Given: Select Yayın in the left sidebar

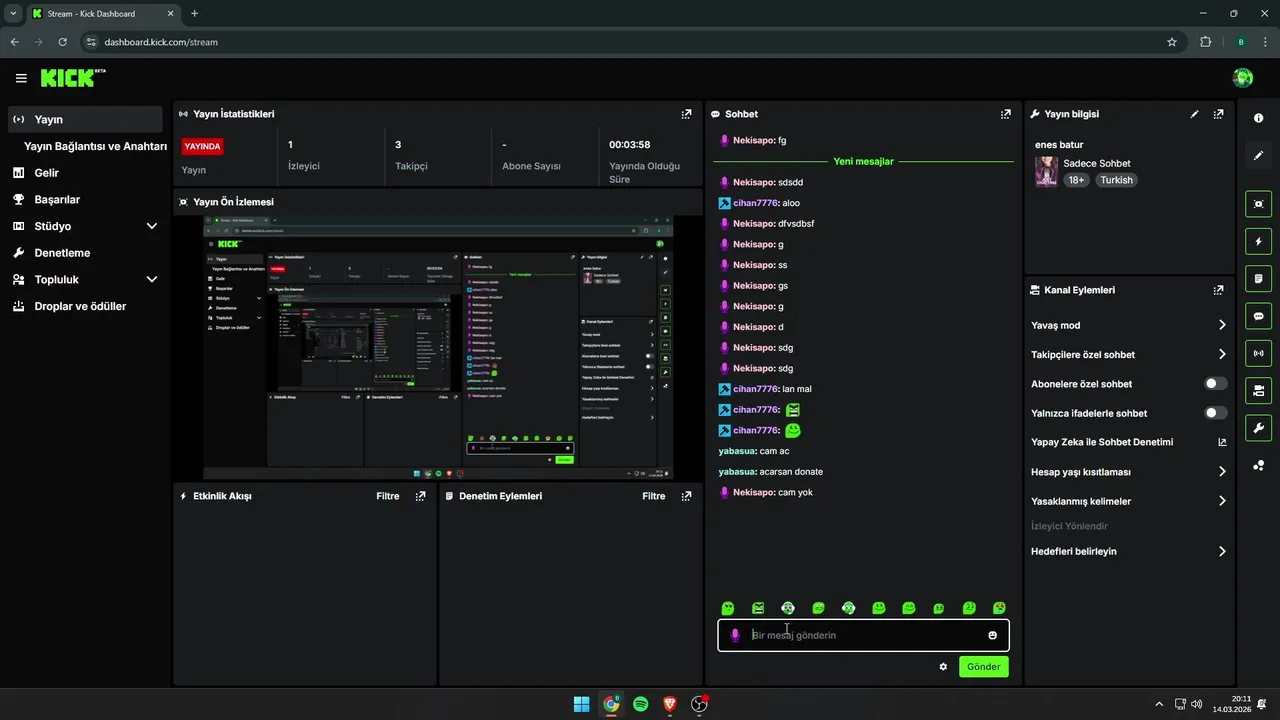Looking at the screenshot, I should pos(85,119).
